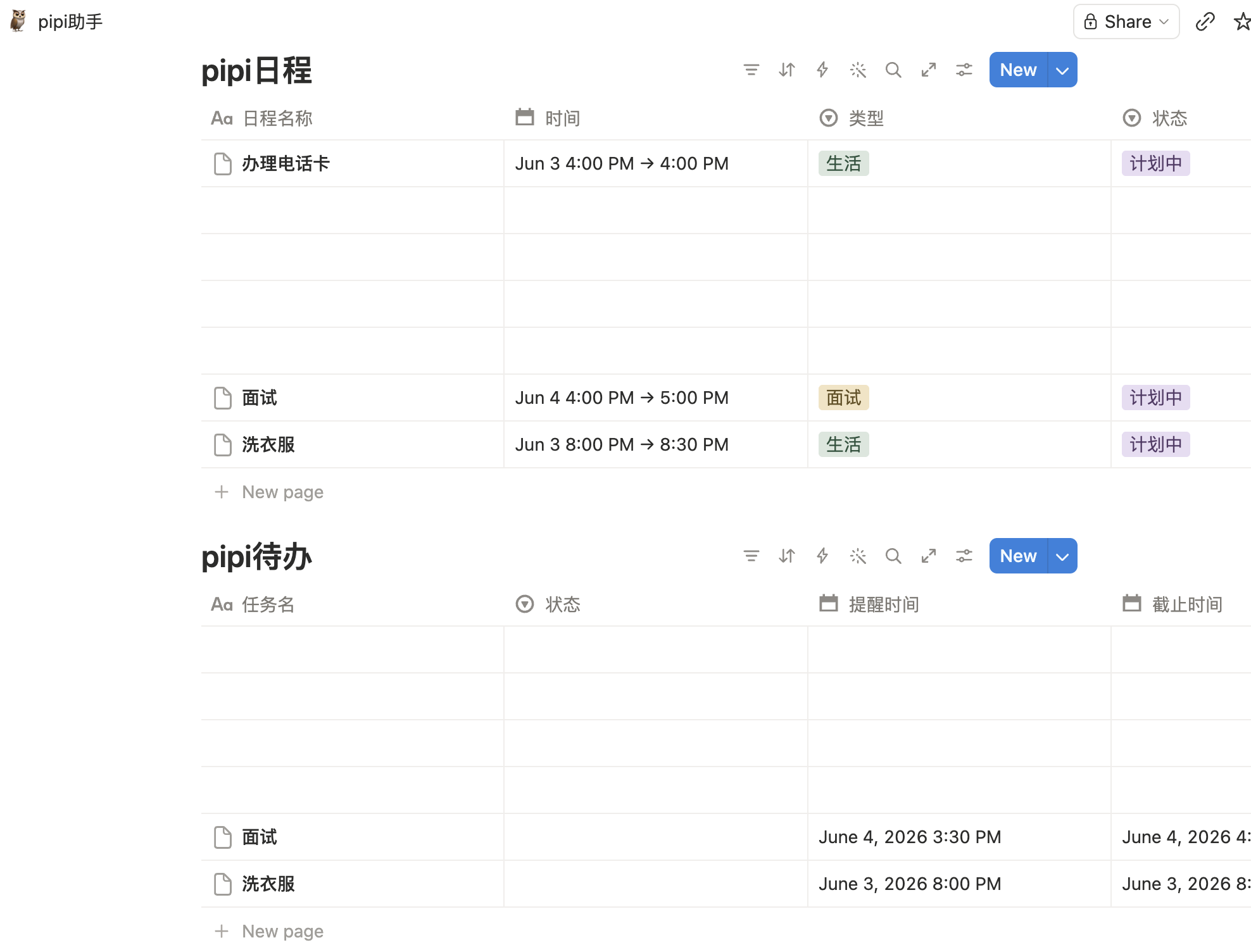Search within the pipi日程 database
This screenshot has height=952, width=1251.
pos(893,70)
